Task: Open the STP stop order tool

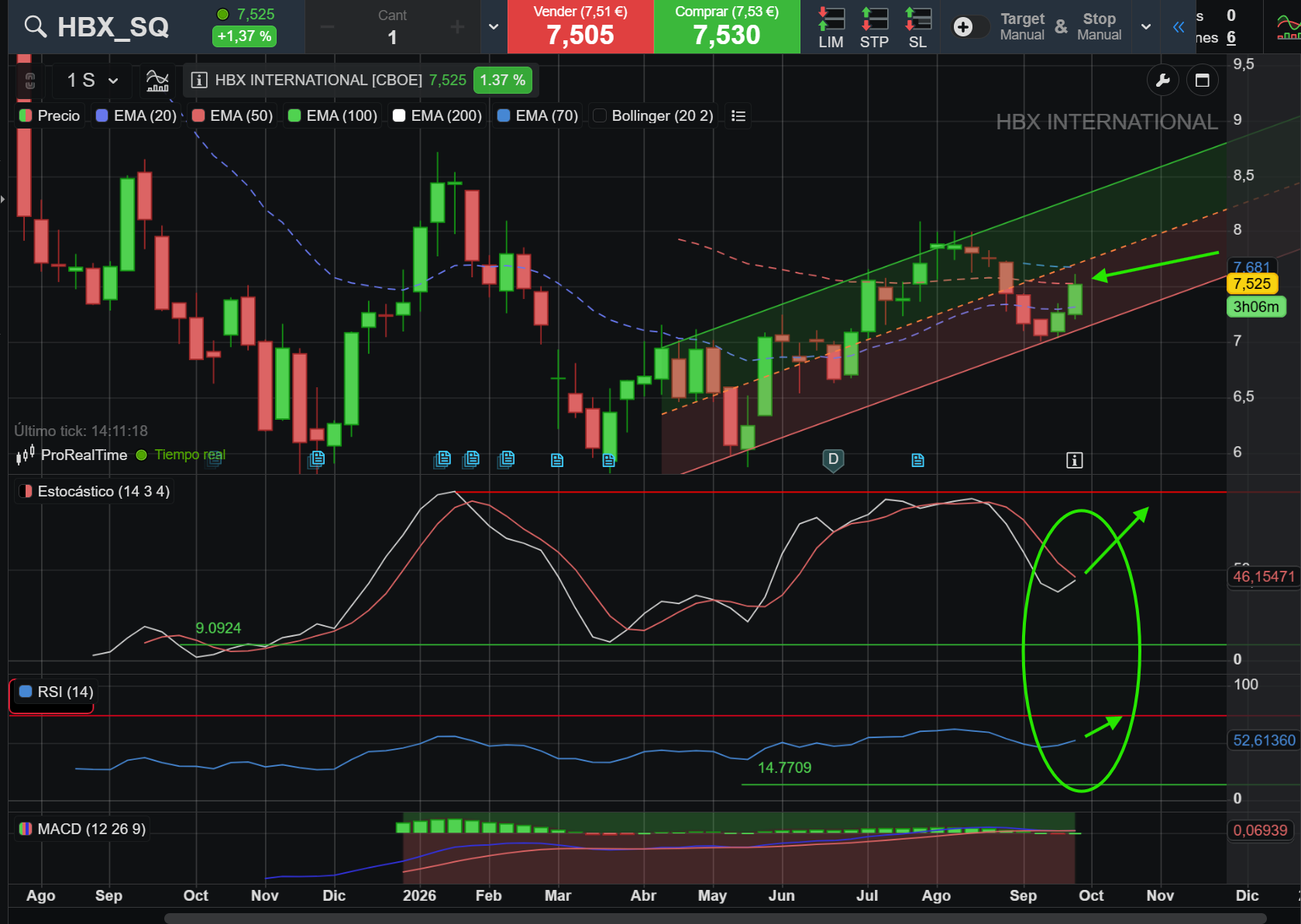Action: [874, 27]
